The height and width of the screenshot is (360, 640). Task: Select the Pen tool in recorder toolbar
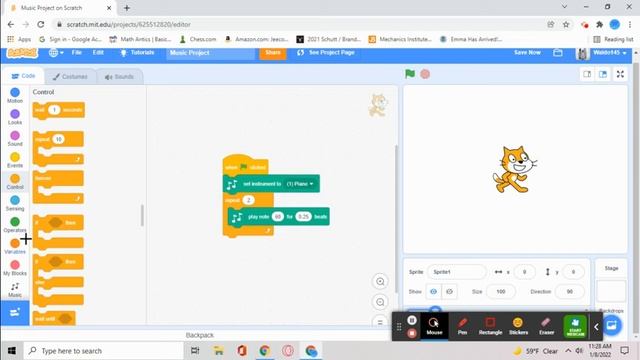[462, 326]
